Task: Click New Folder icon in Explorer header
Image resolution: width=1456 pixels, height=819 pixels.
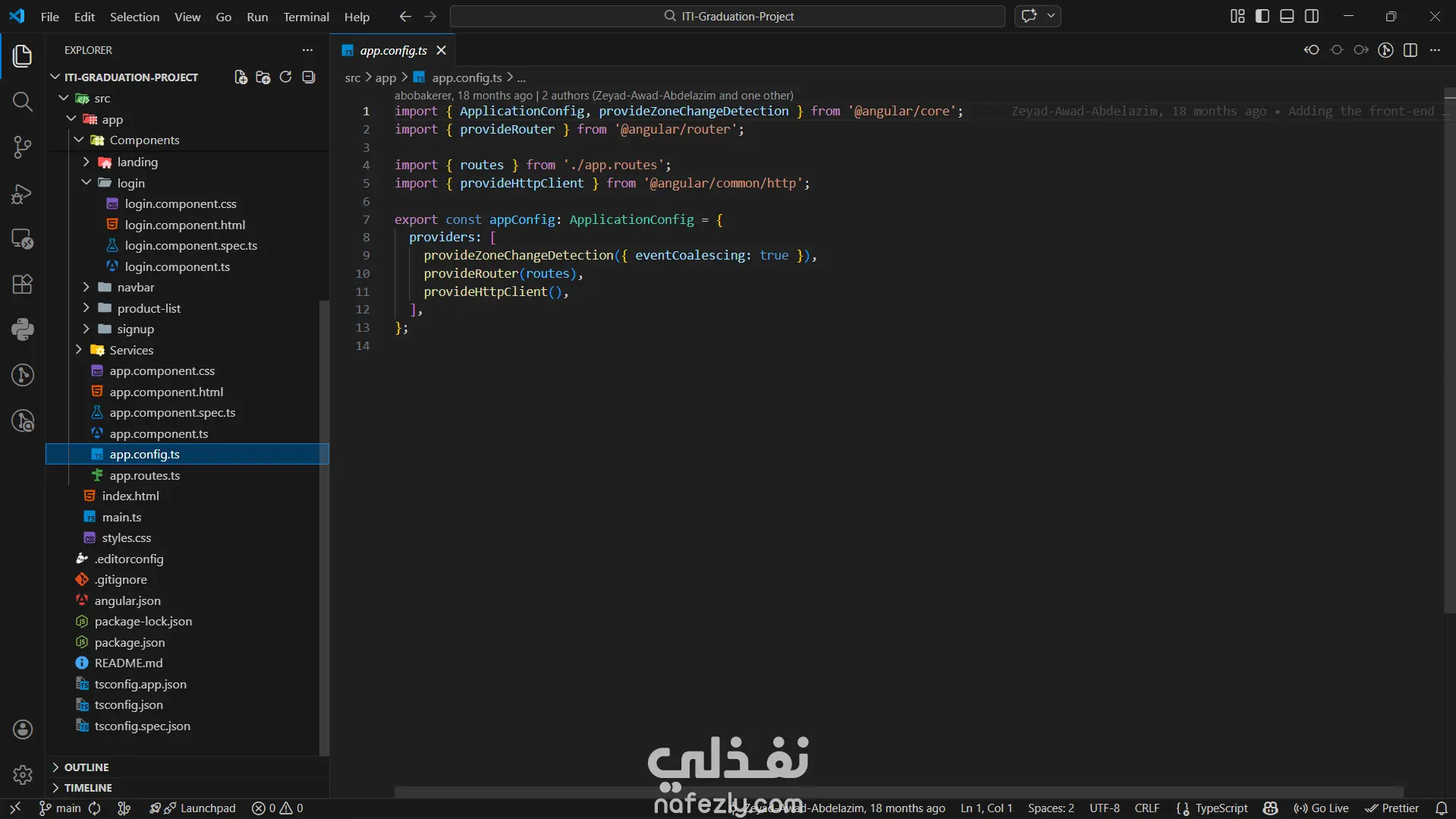Action: [263, 77]
